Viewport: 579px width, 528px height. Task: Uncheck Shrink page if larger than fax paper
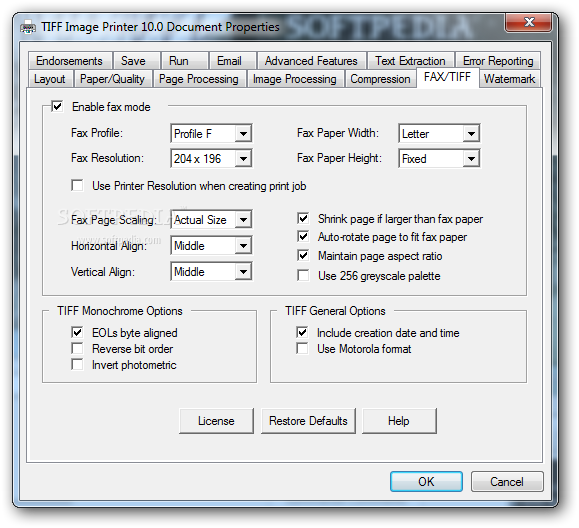[303, 219]
